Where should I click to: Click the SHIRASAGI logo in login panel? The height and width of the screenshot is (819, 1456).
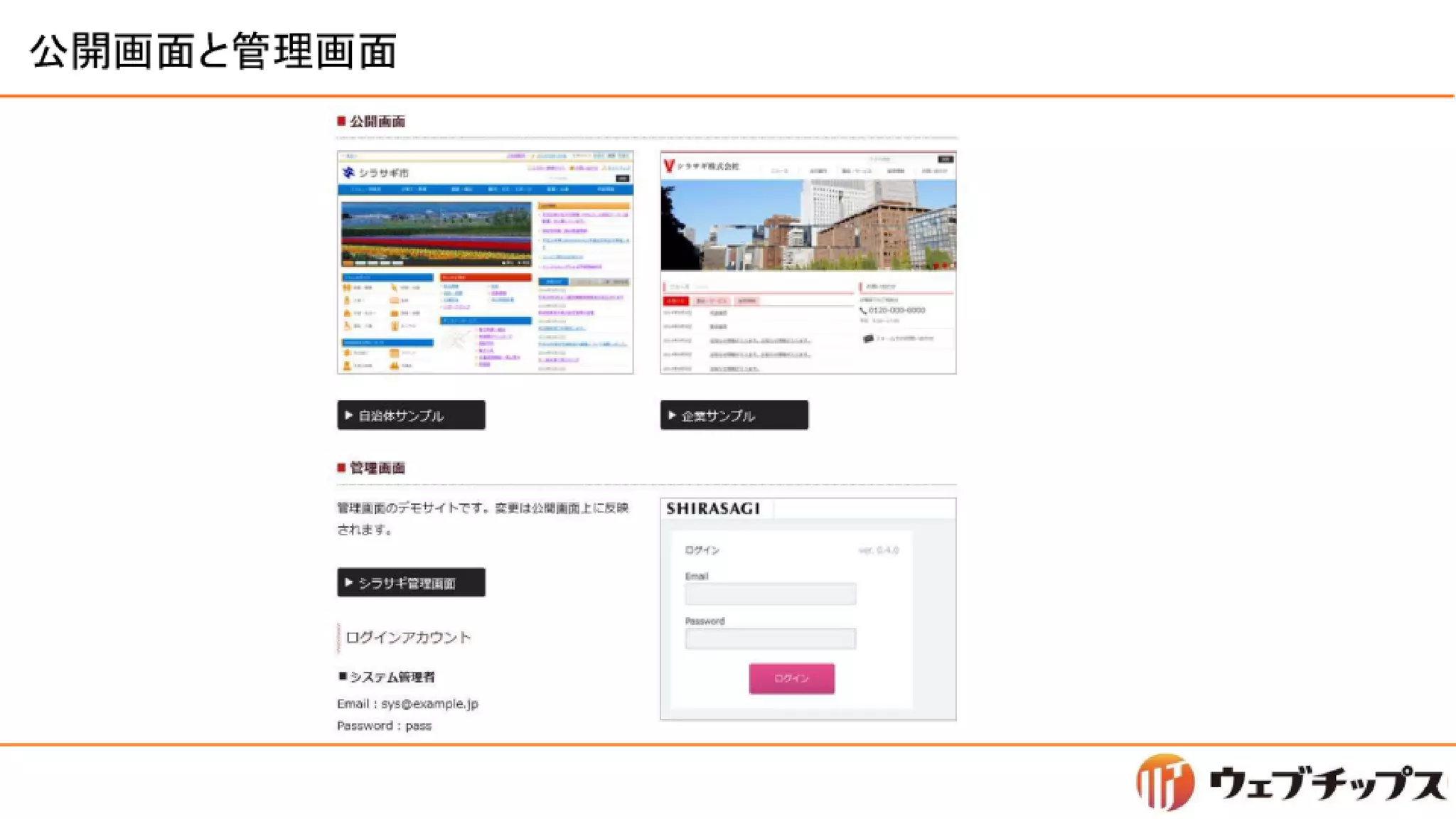click(x=713, y=509)
